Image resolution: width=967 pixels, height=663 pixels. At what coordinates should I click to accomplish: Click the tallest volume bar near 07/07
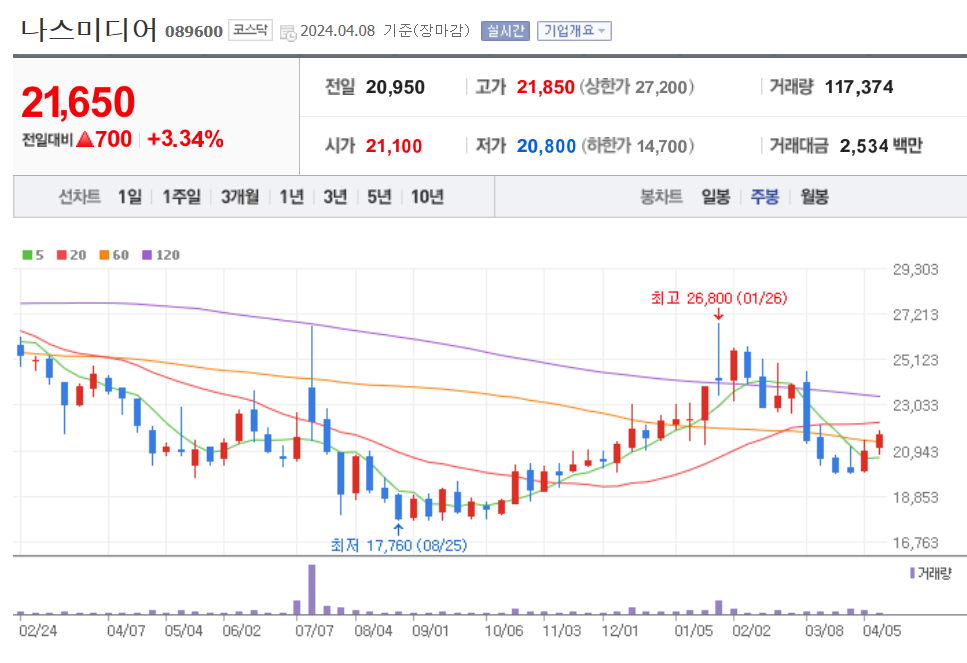tap(312, 590)
